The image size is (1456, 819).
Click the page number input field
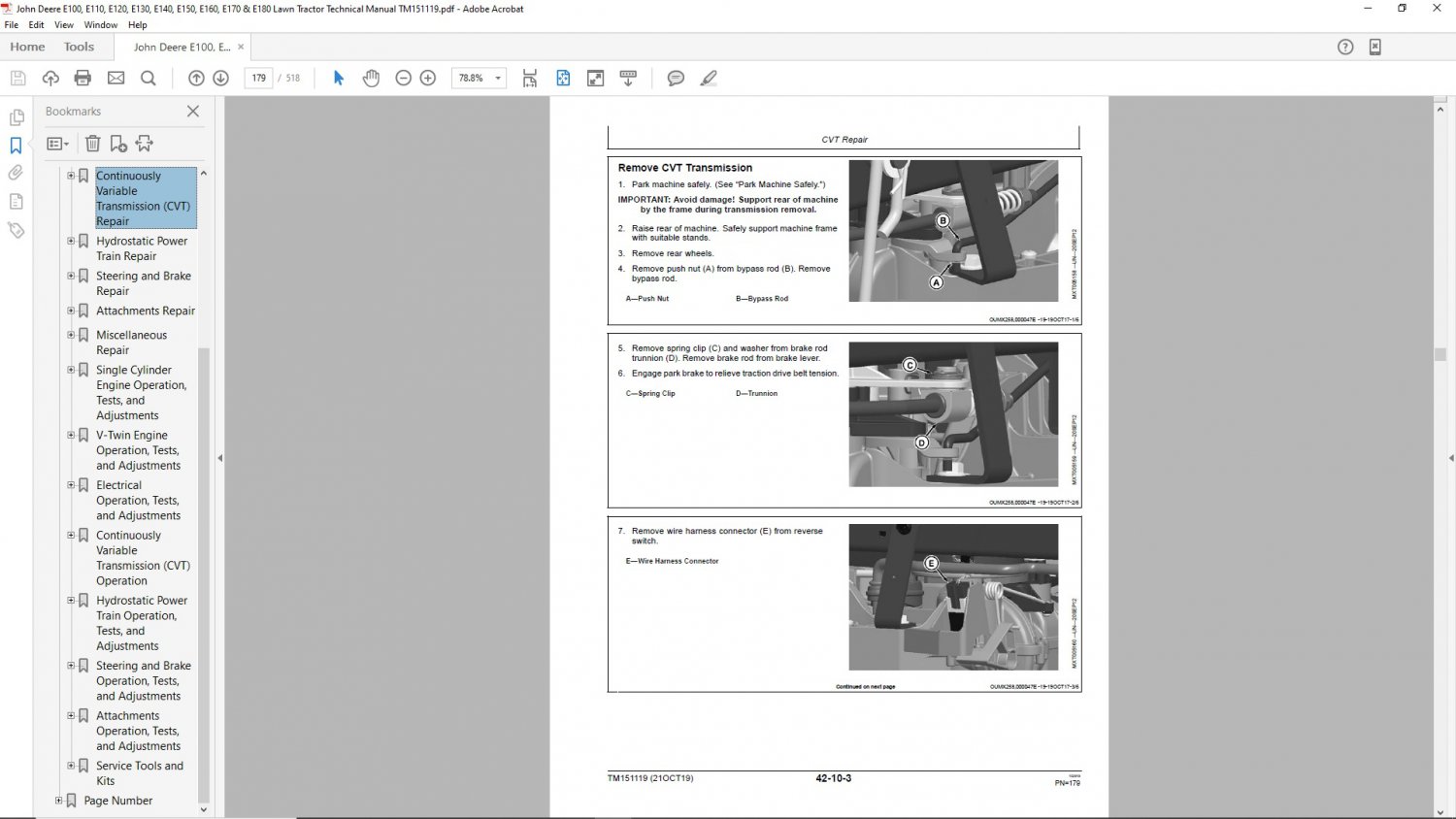tap(258, 79)
